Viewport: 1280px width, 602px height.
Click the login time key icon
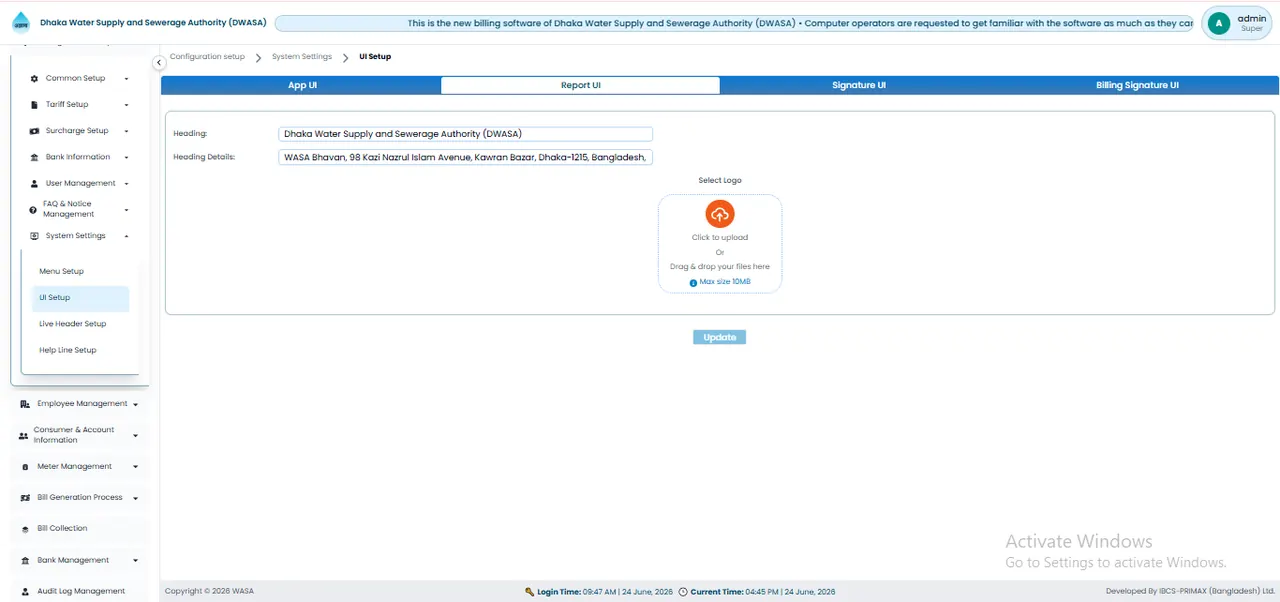point(530,592)
